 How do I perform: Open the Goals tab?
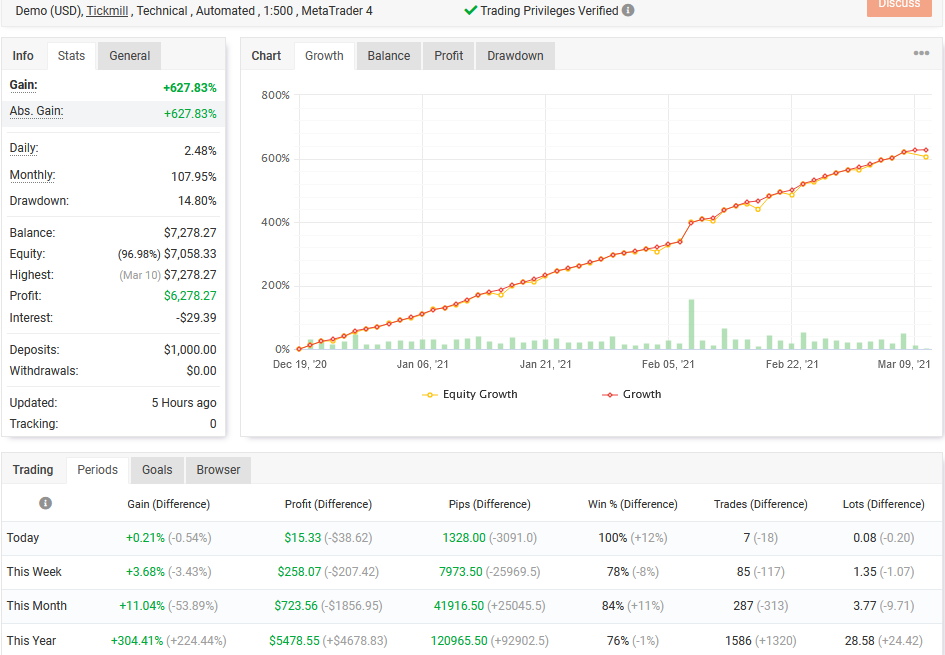[x=157, y=470]
